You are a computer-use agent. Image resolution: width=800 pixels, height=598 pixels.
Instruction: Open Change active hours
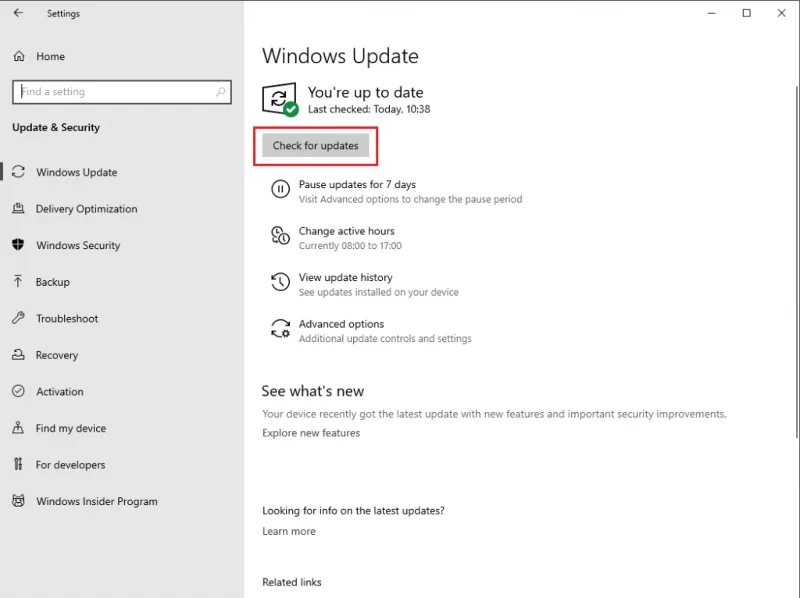pos(346,231)
